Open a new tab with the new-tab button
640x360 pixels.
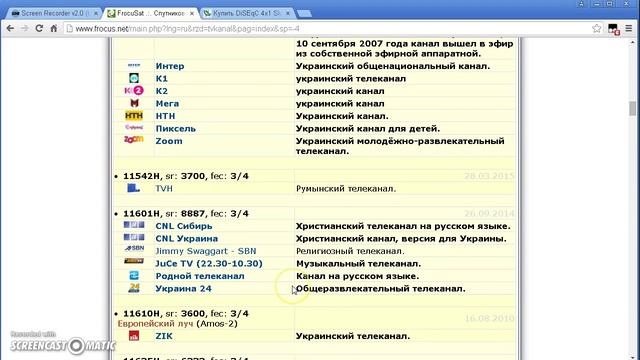pyautogui.click(x=304, y=13)
